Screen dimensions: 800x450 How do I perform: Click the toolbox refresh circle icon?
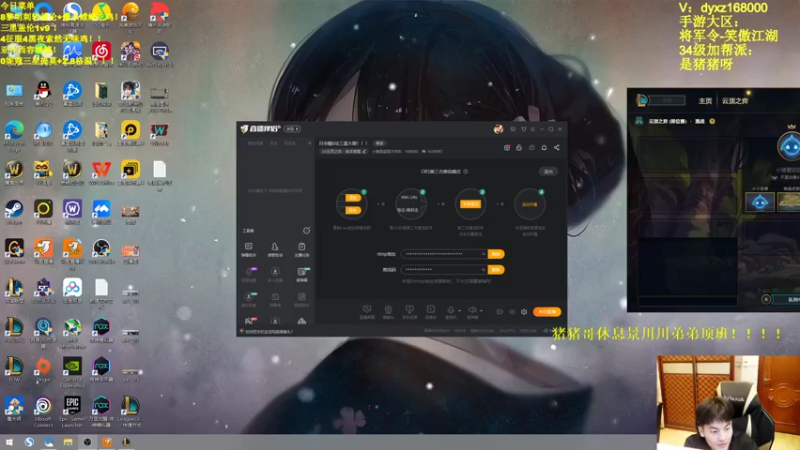[306, 231]
